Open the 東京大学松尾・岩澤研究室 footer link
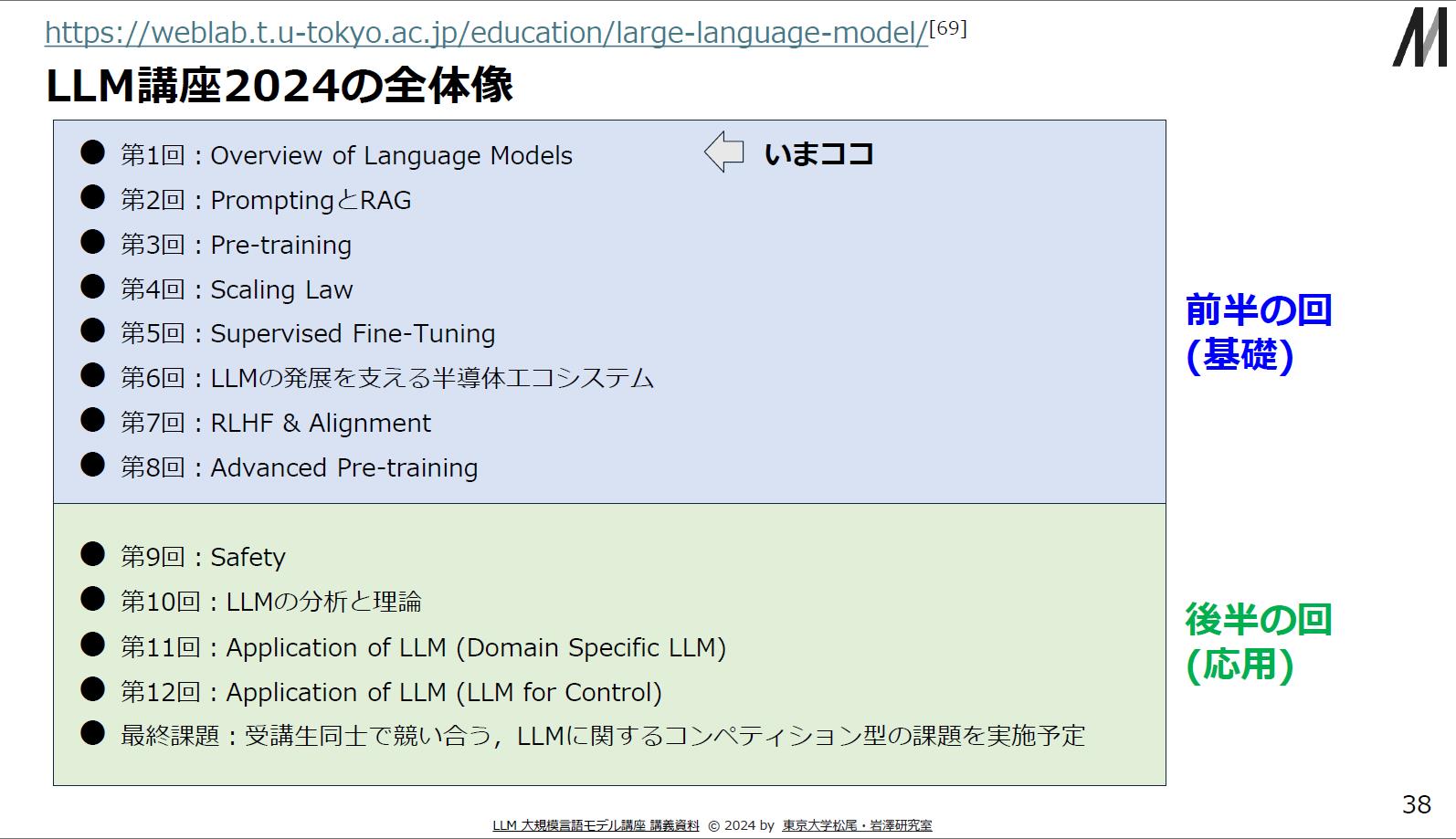 click(857, 825)
